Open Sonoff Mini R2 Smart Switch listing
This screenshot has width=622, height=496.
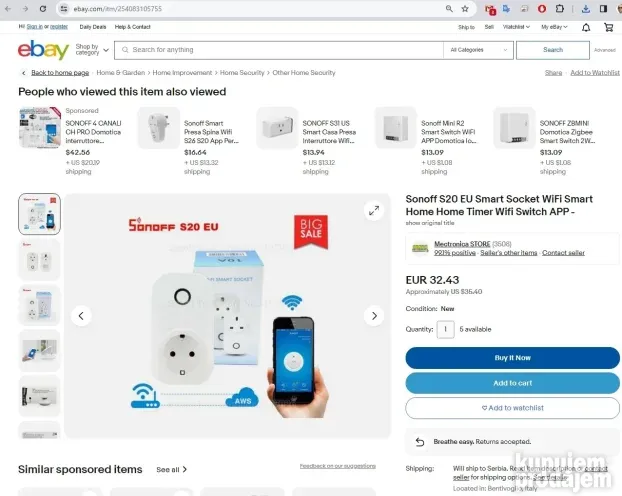pyautogui.click(x=449, y=132)
